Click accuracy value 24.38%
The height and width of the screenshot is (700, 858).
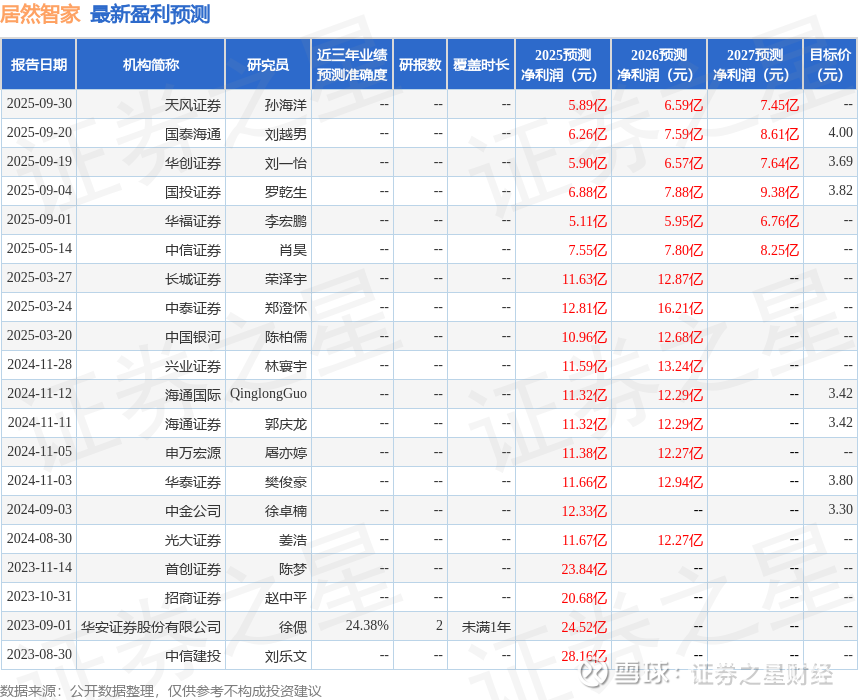pos(367,626)
